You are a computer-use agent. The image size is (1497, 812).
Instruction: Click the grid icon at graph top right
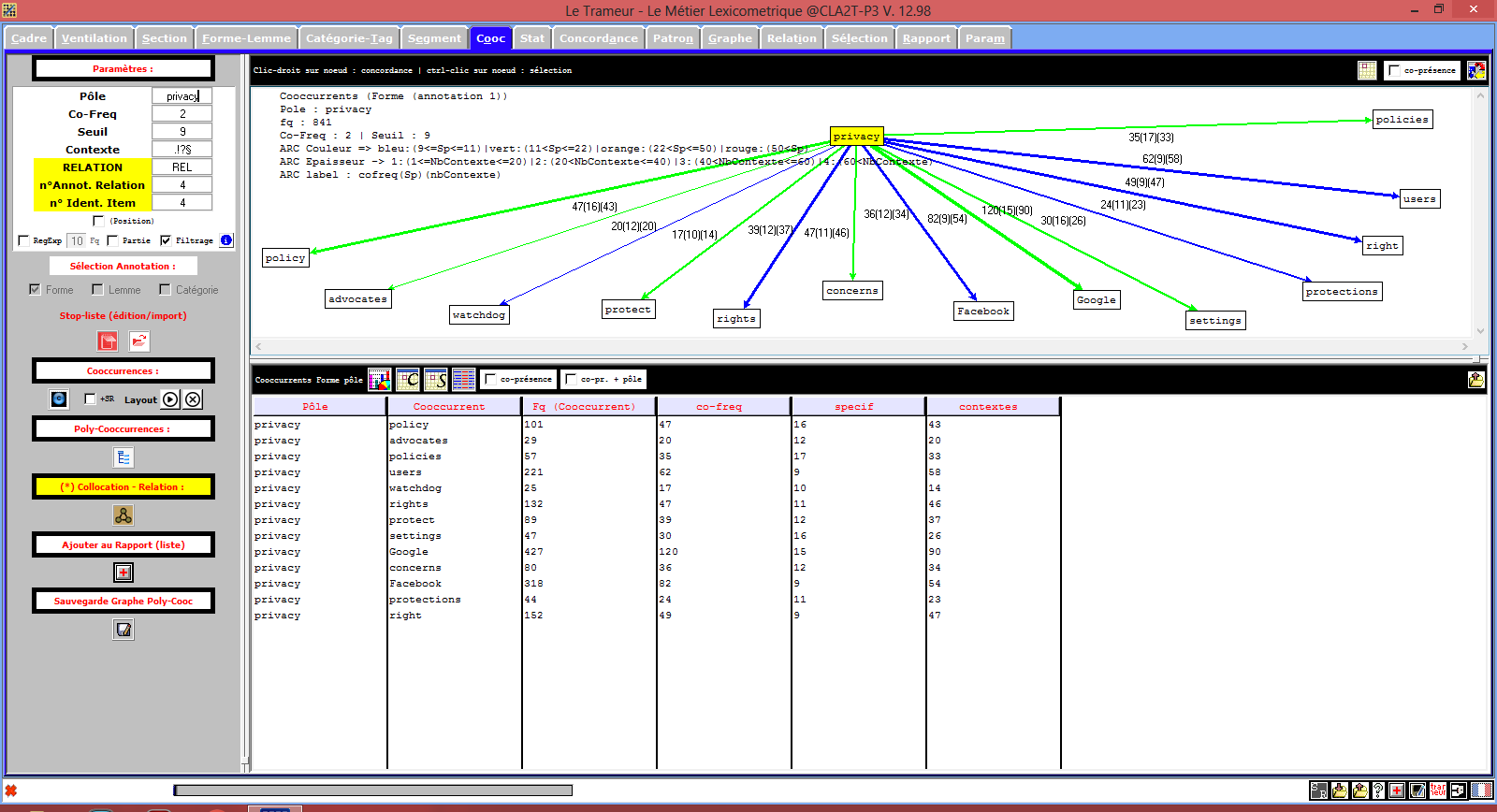coord(1367,70)
